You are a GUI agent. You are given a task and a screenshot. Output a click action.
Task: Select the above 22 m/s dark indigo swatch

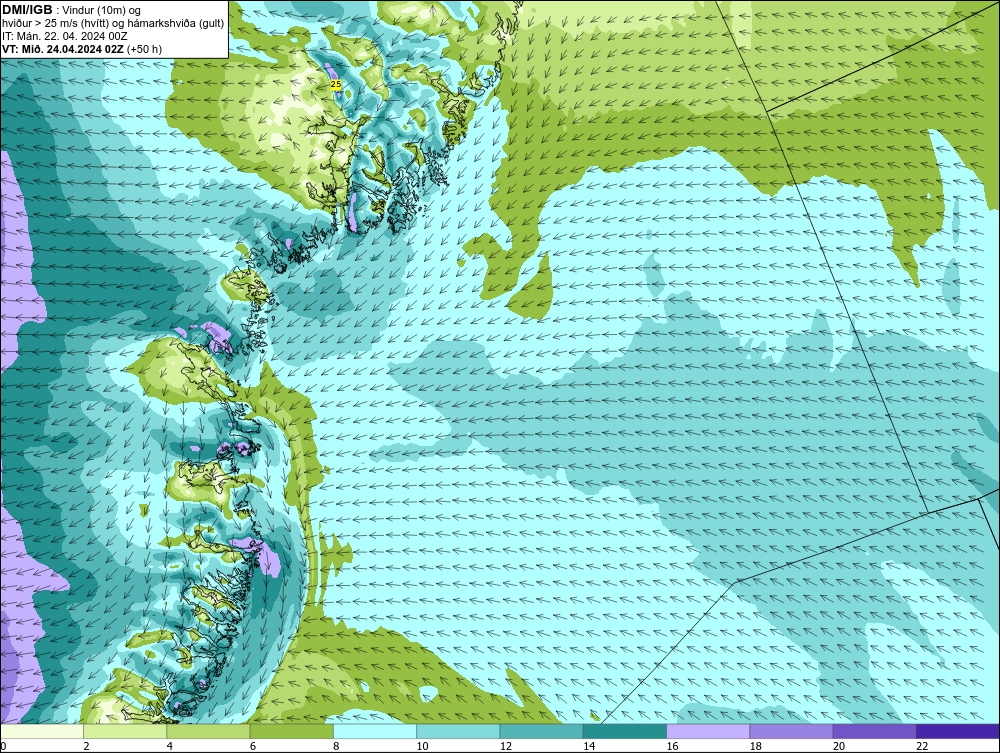coord(958,731)
